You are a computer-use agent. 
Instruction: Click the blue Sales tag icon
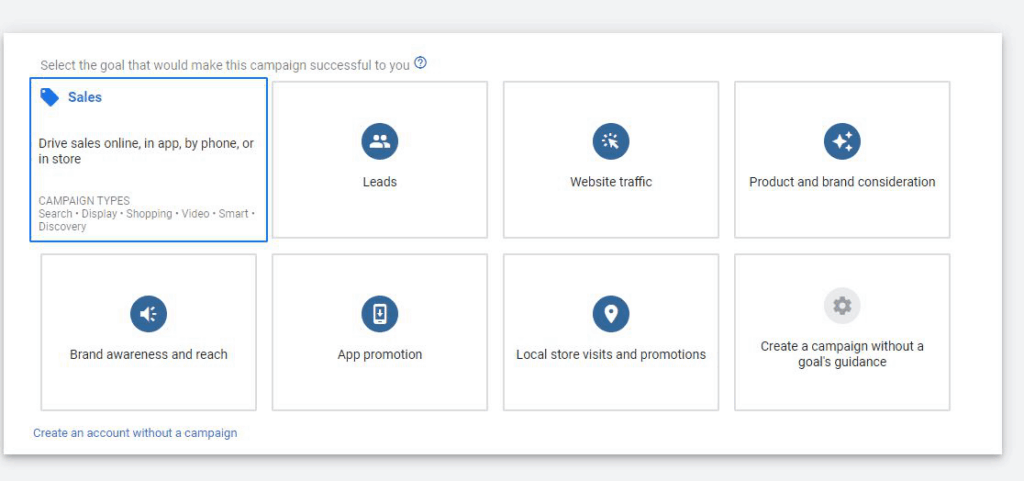[x=49, y=97]
